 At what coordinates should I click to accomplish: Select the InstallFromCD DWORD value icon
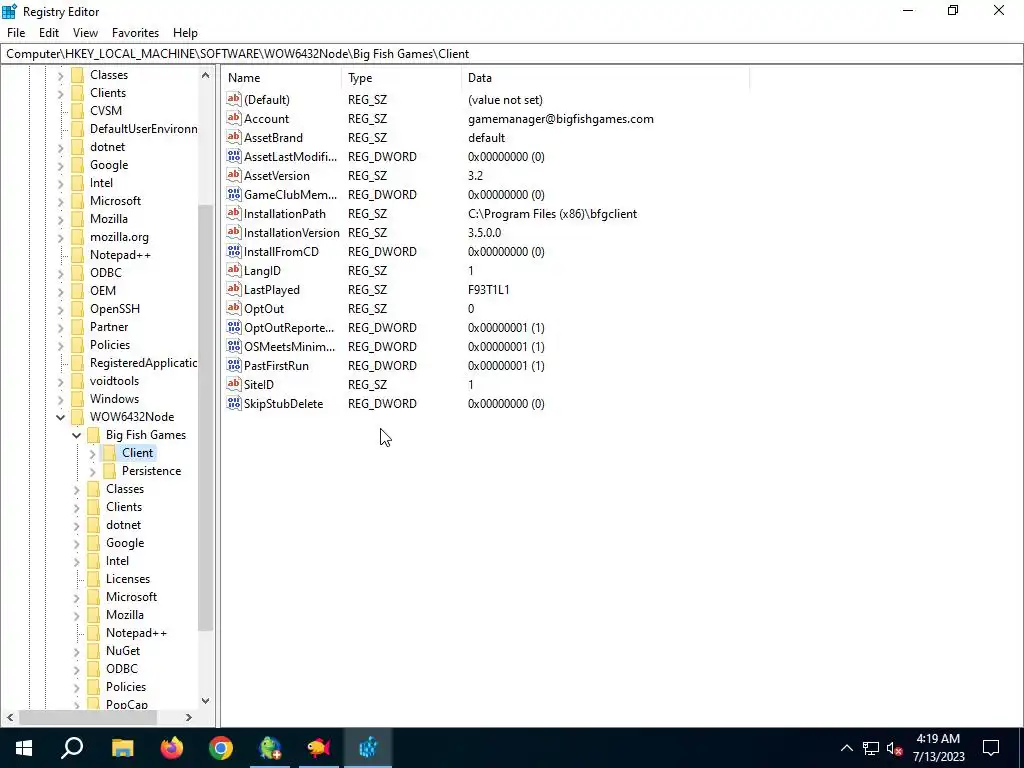(234, 251)
